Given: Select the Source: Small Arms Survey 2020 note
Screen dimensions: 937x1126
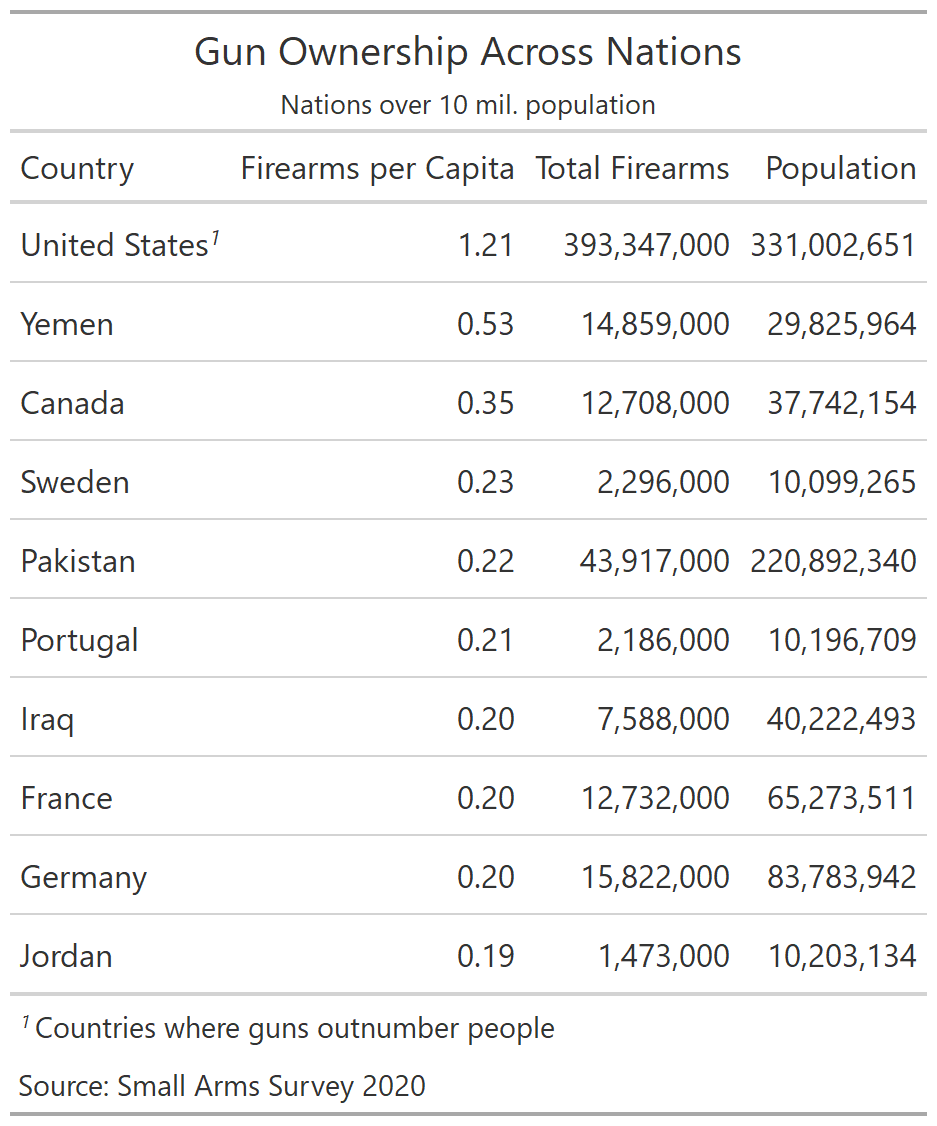Looking at the screenshot, I should (223, 1087).
